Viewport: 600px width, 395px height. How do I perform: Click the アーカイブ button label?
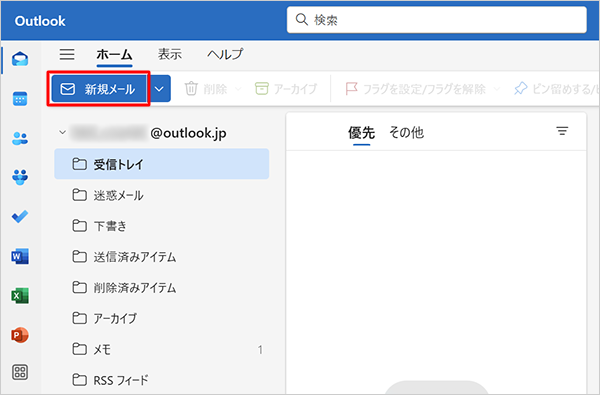pyautogui.click(x=295, y=89)
